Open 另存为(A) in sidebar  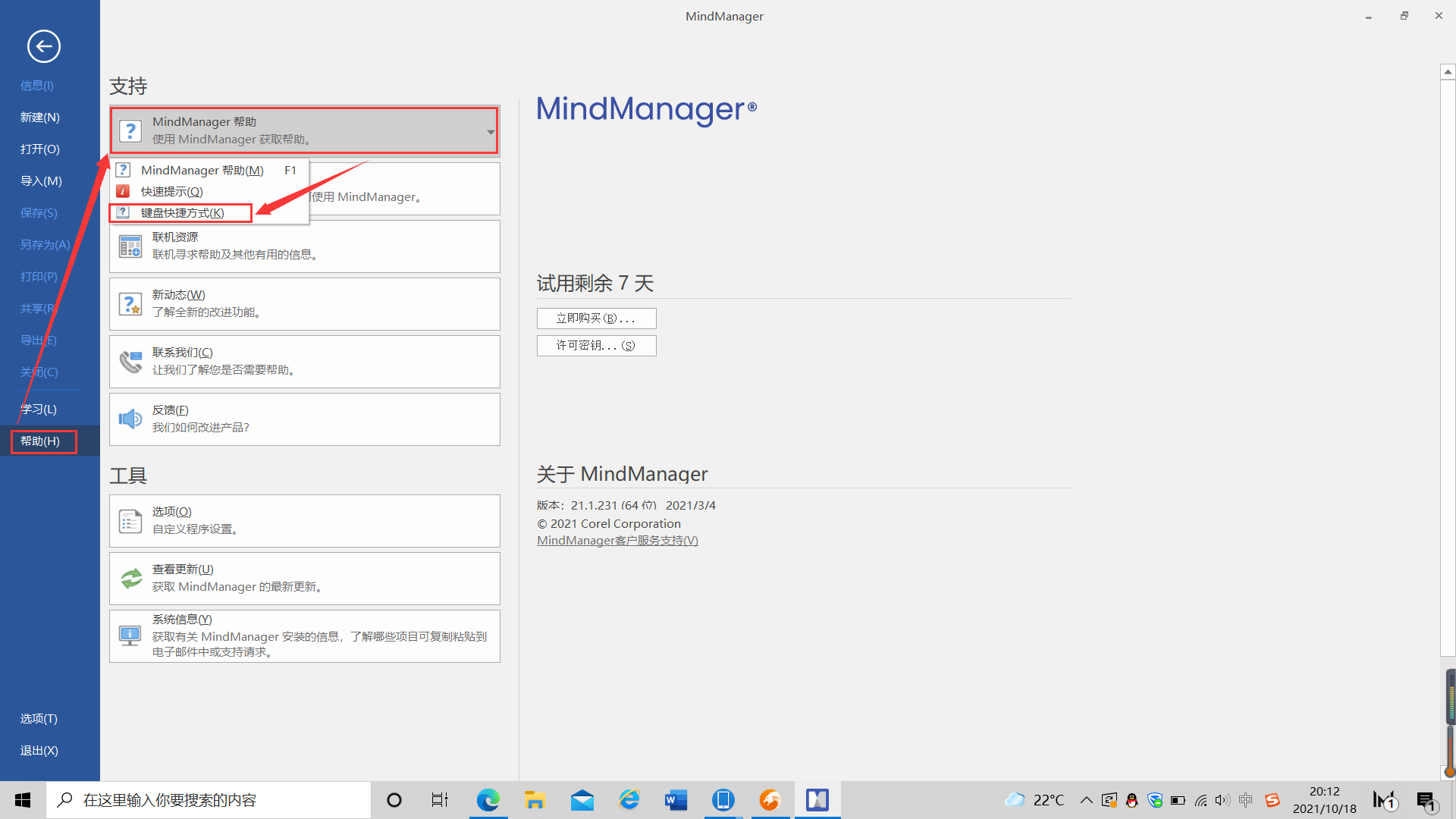coord(45,245)
